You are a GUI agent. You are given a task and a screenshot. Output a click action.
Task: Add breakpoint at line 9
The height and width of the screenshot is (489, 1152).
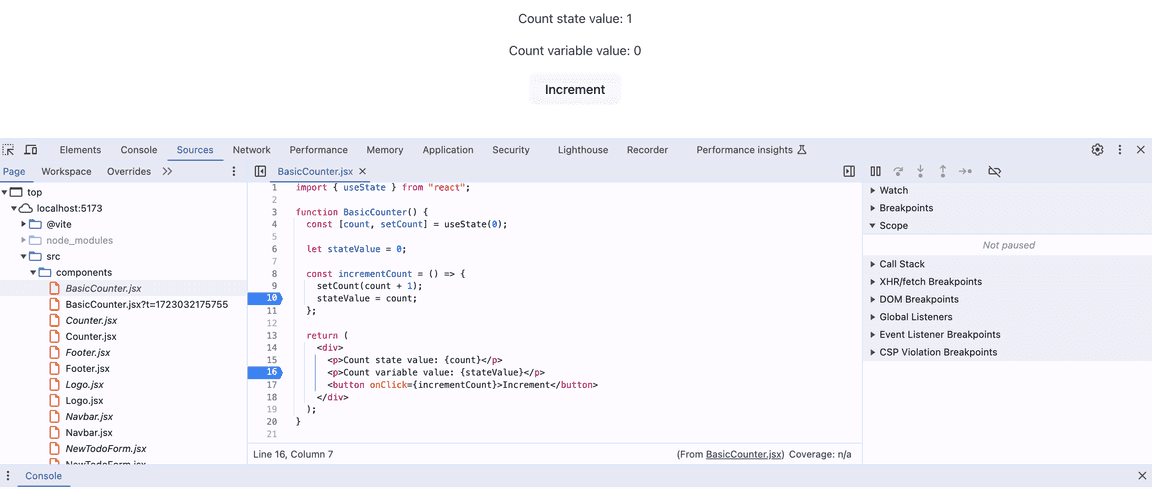273,286
